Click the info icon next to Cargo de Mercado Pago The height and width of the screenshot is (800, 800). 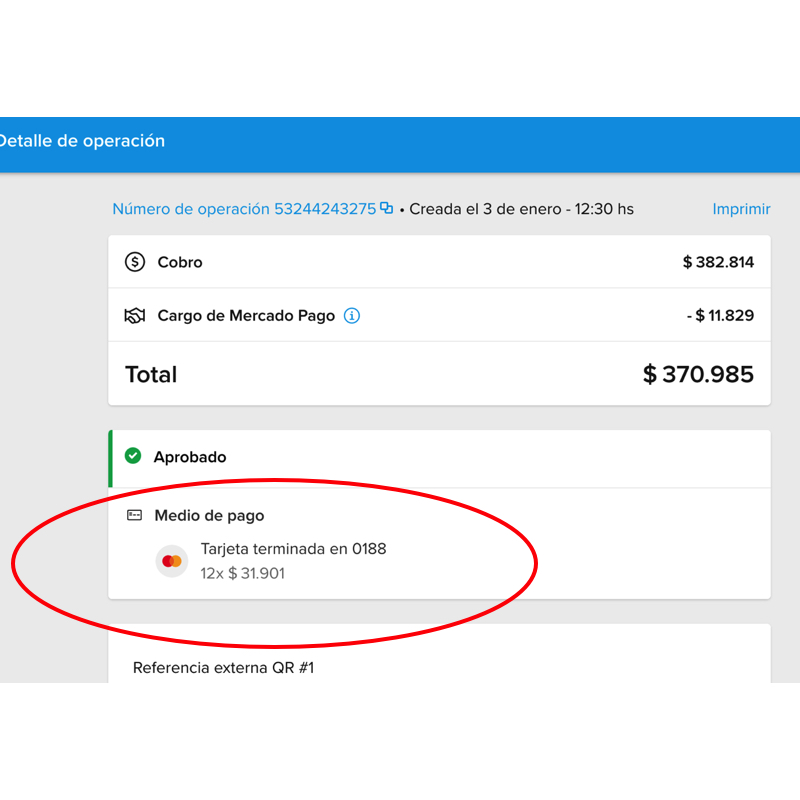click(x=352, y=316)
